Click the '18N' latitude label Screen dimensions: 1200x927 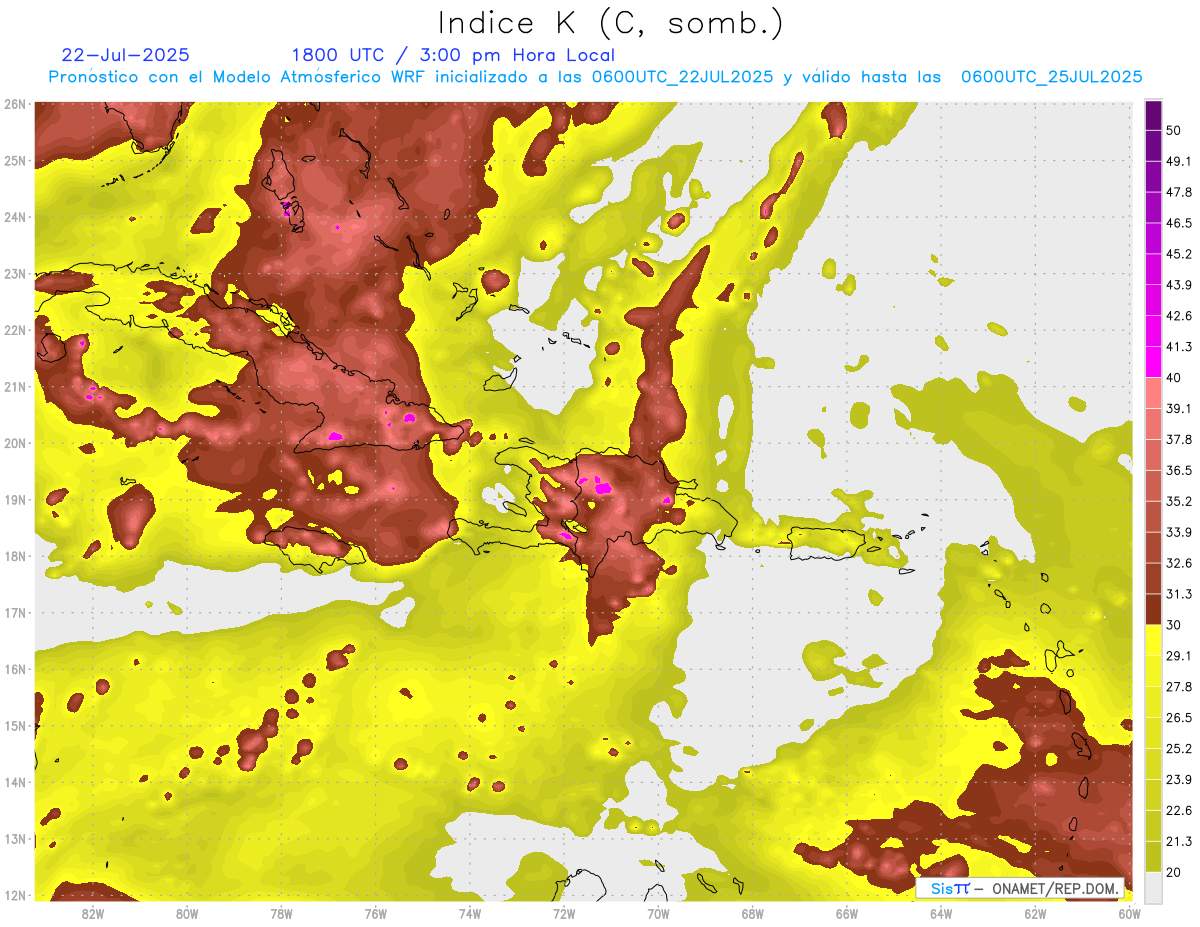pos(15,556)
